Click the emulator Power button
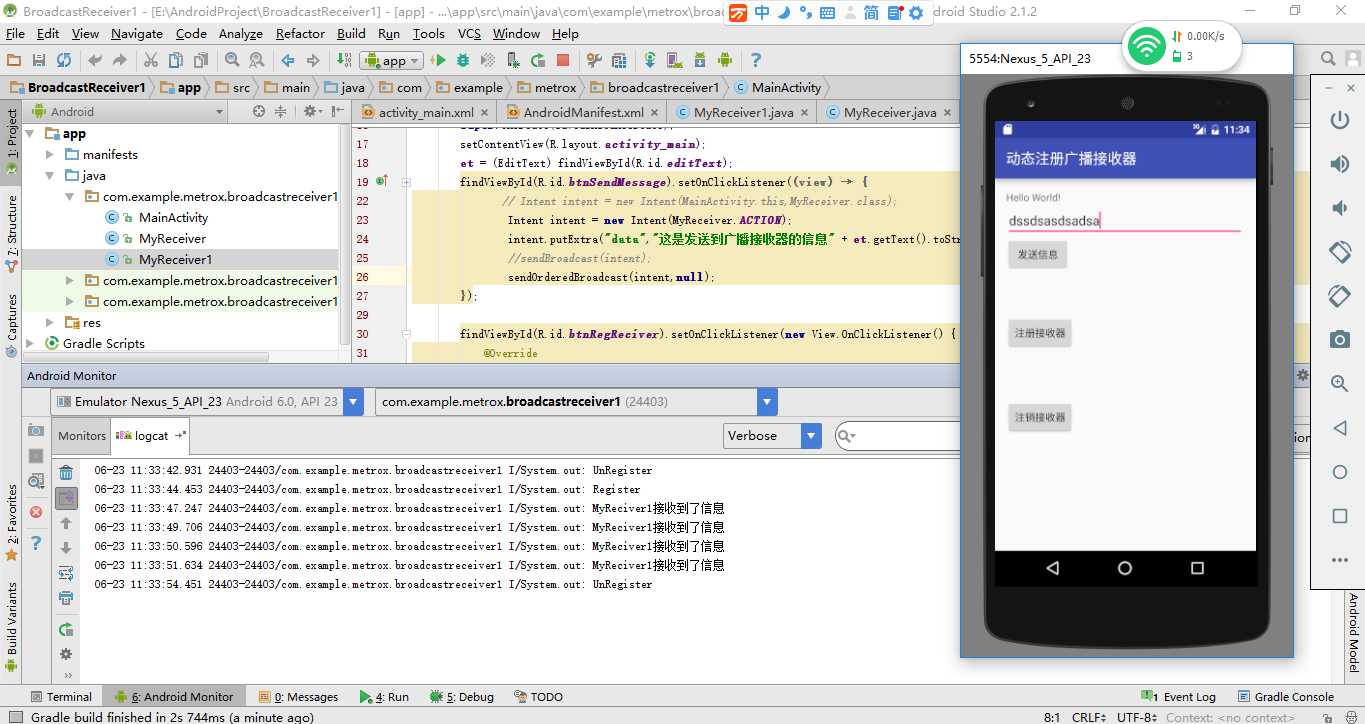The image size is (1365, 724). point(1340,121)
